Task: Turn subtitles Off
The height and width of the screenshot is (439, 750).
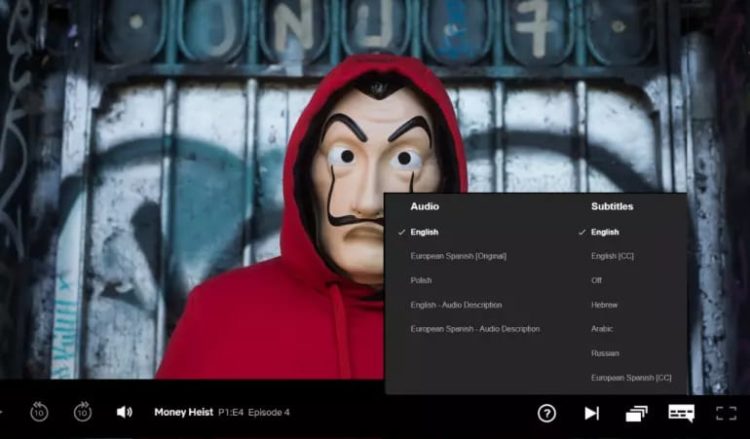Action: 596,280
